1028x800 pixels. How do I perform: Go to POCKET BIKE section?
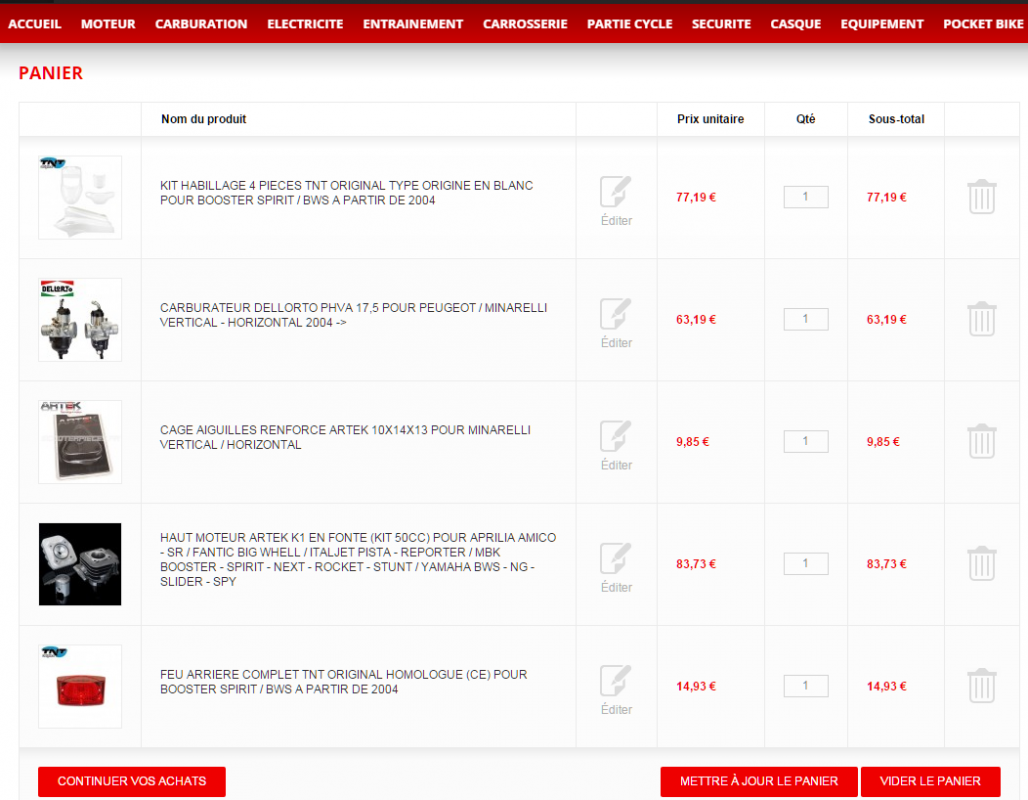coord(983,24)
